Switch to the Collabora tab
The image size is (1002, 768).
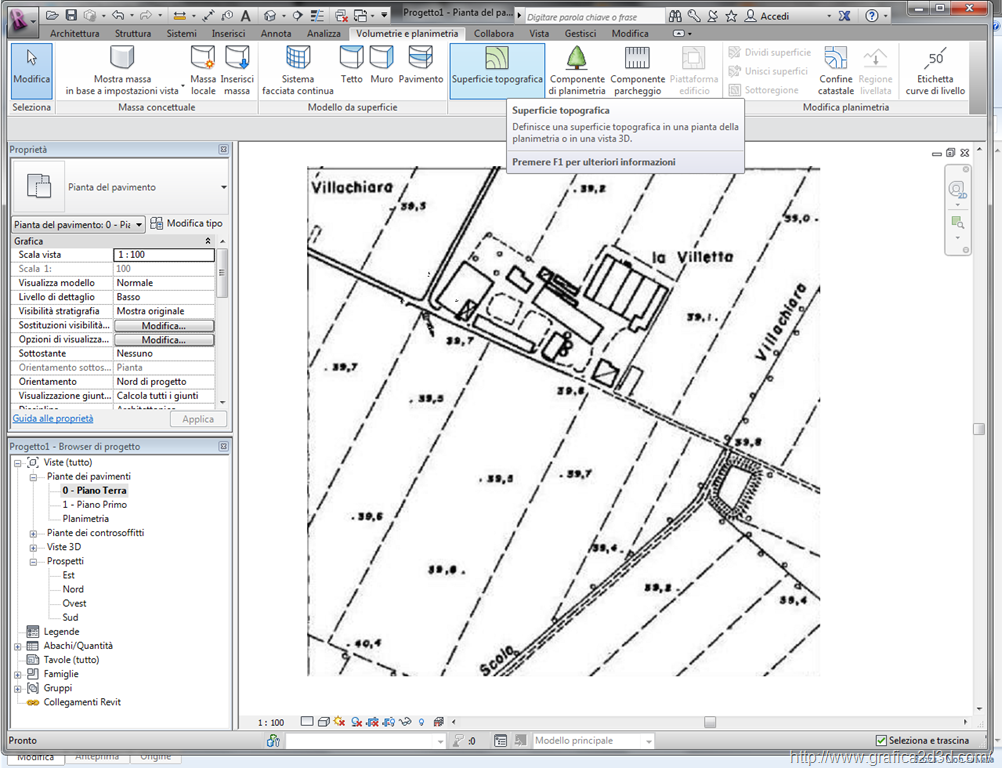point(493,33)
